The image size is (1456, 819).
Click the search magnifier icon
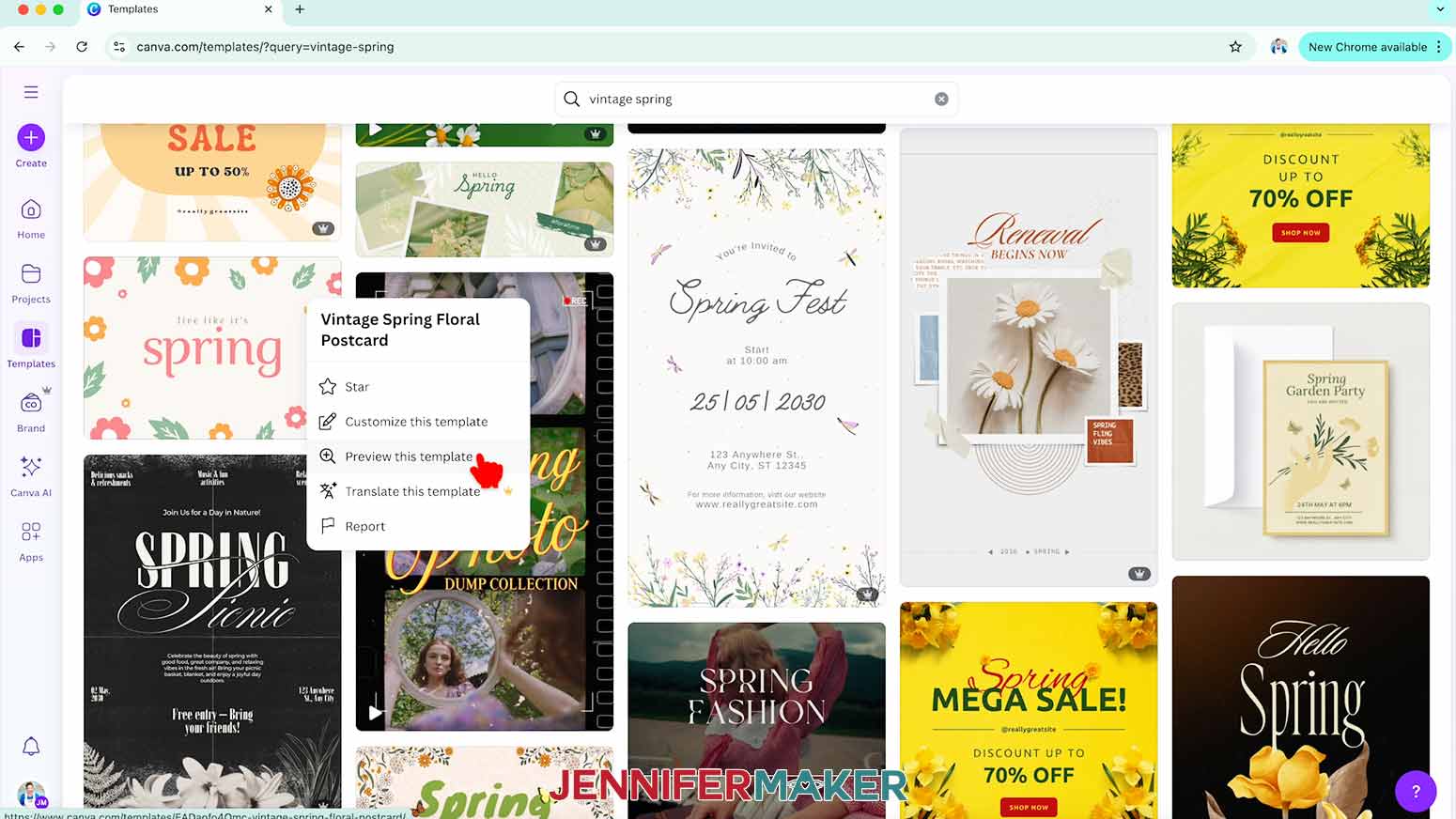click(571, 99)
